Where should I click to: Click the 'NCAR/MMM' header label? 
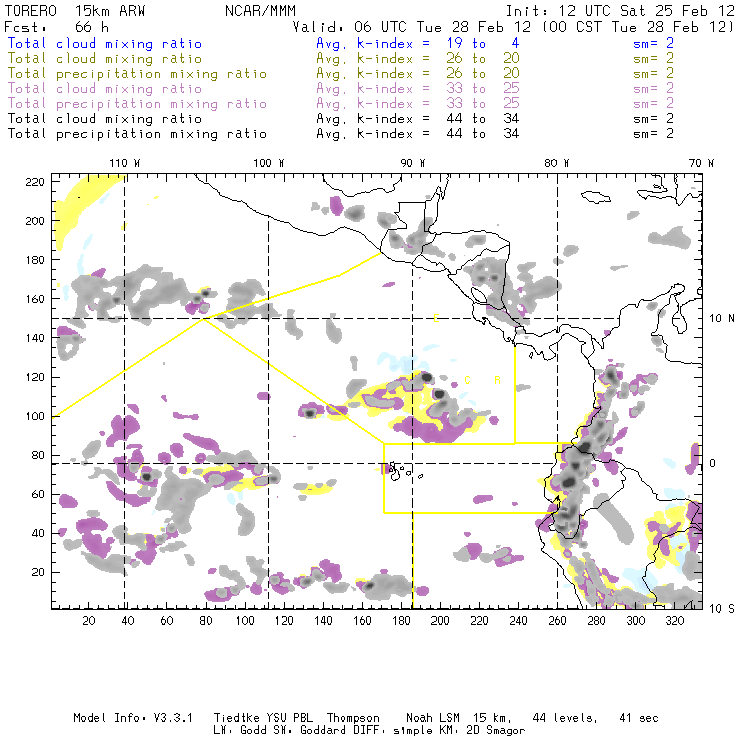click(260, 11)
